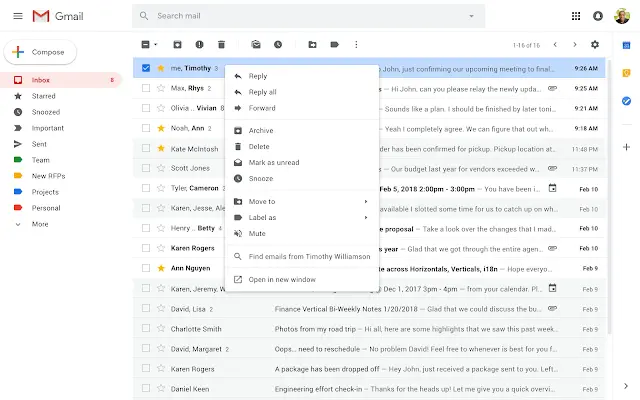Screen dimensions: 640x400
Task: Open the notifications bell icon
Action: coord(598,16)
